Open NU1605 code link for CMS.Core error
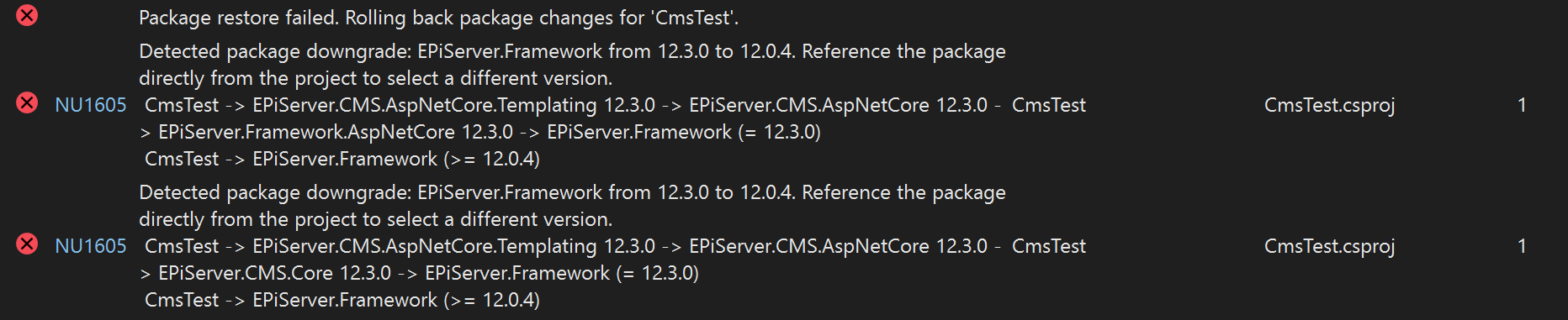 point(91,246)
